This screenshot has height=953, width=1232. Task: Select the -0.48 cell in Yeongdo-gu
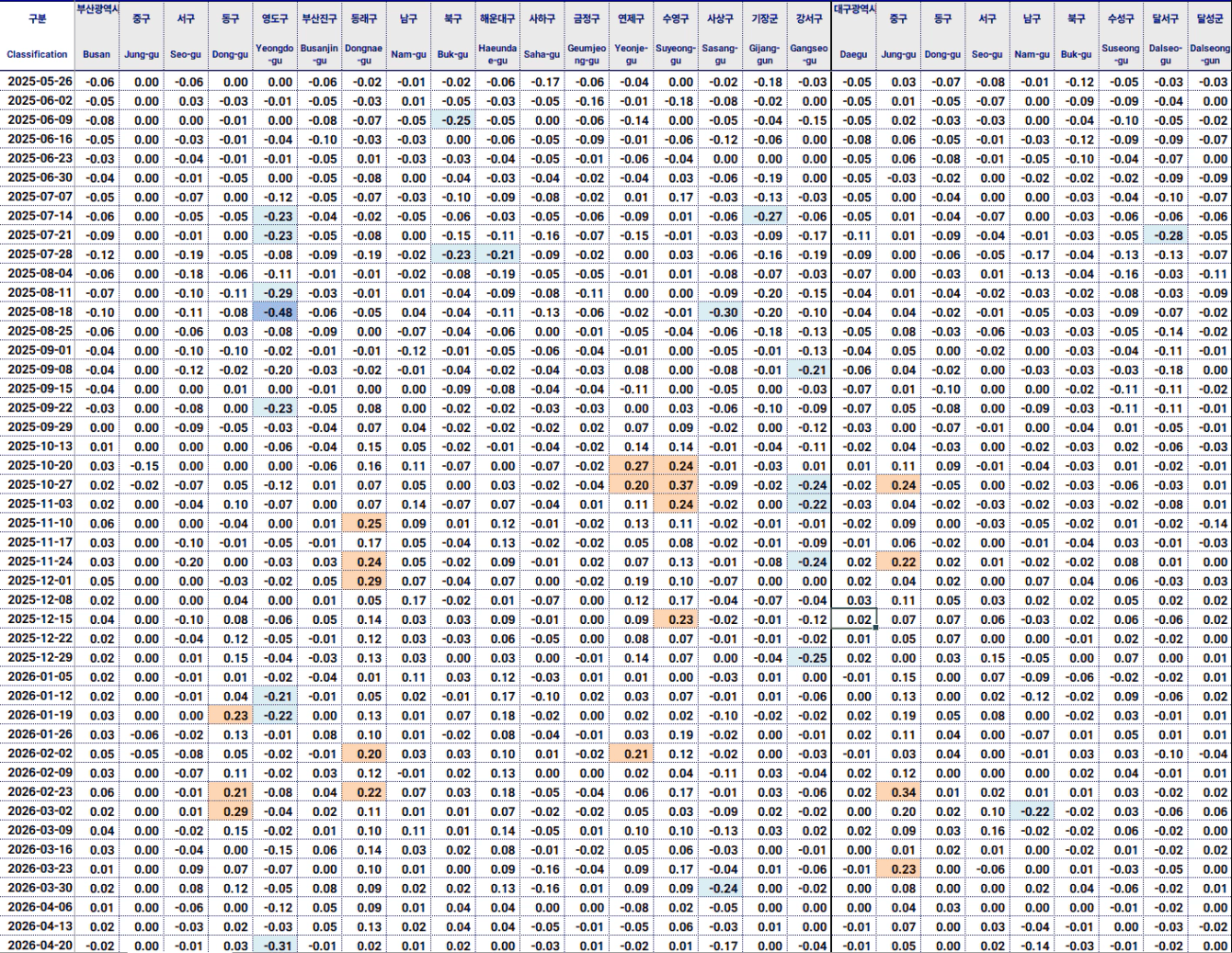coord(275,312)
